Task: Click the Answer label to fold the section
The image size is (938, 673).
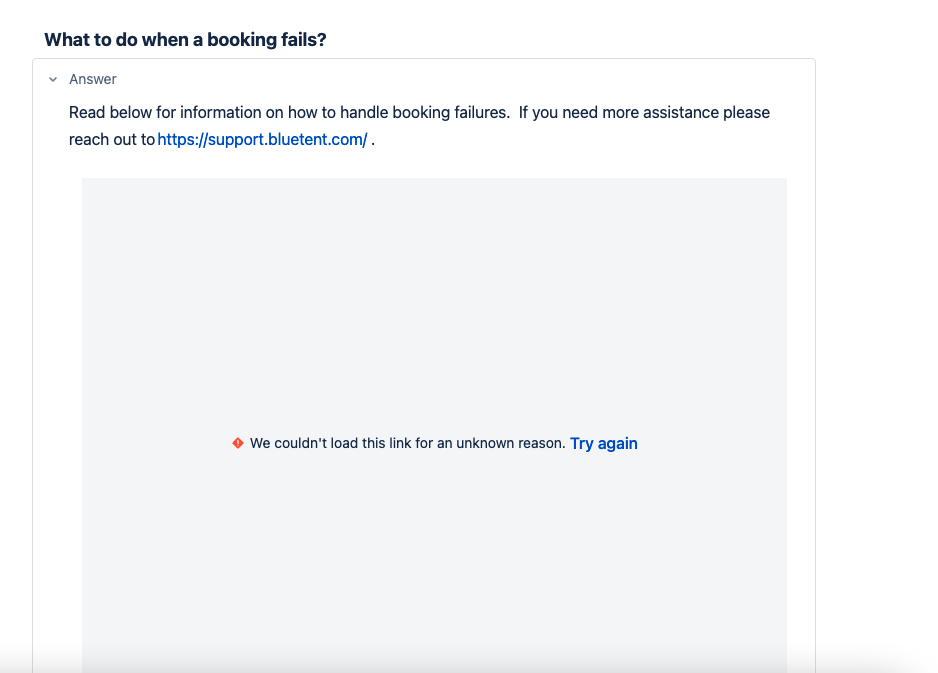Action: pos(92,79)
